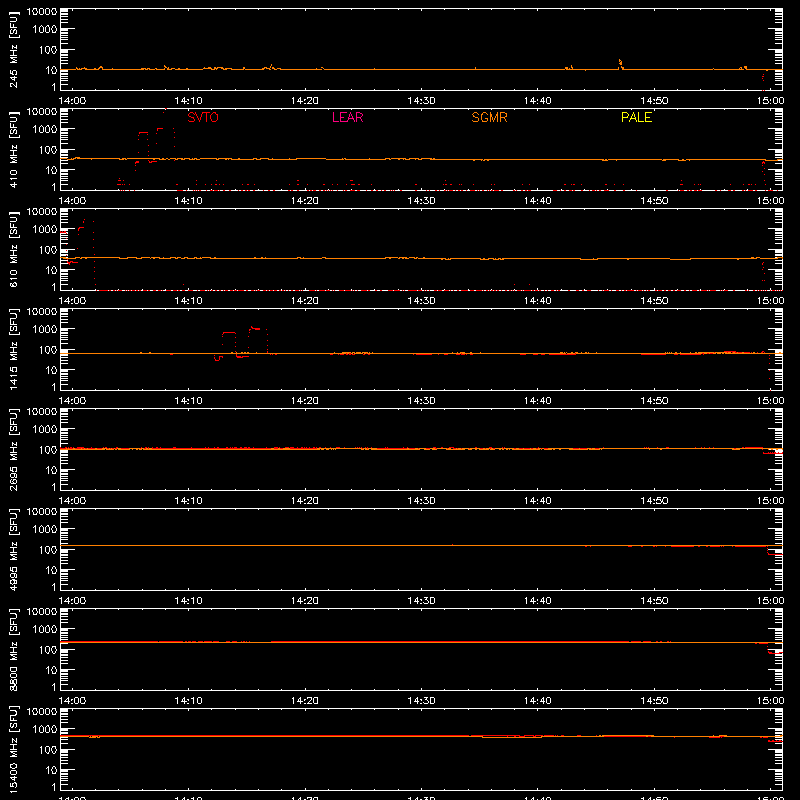Click the 14:30 tick label below 1415 MHz plot
The image size is (800, 800).
point(421,401)
